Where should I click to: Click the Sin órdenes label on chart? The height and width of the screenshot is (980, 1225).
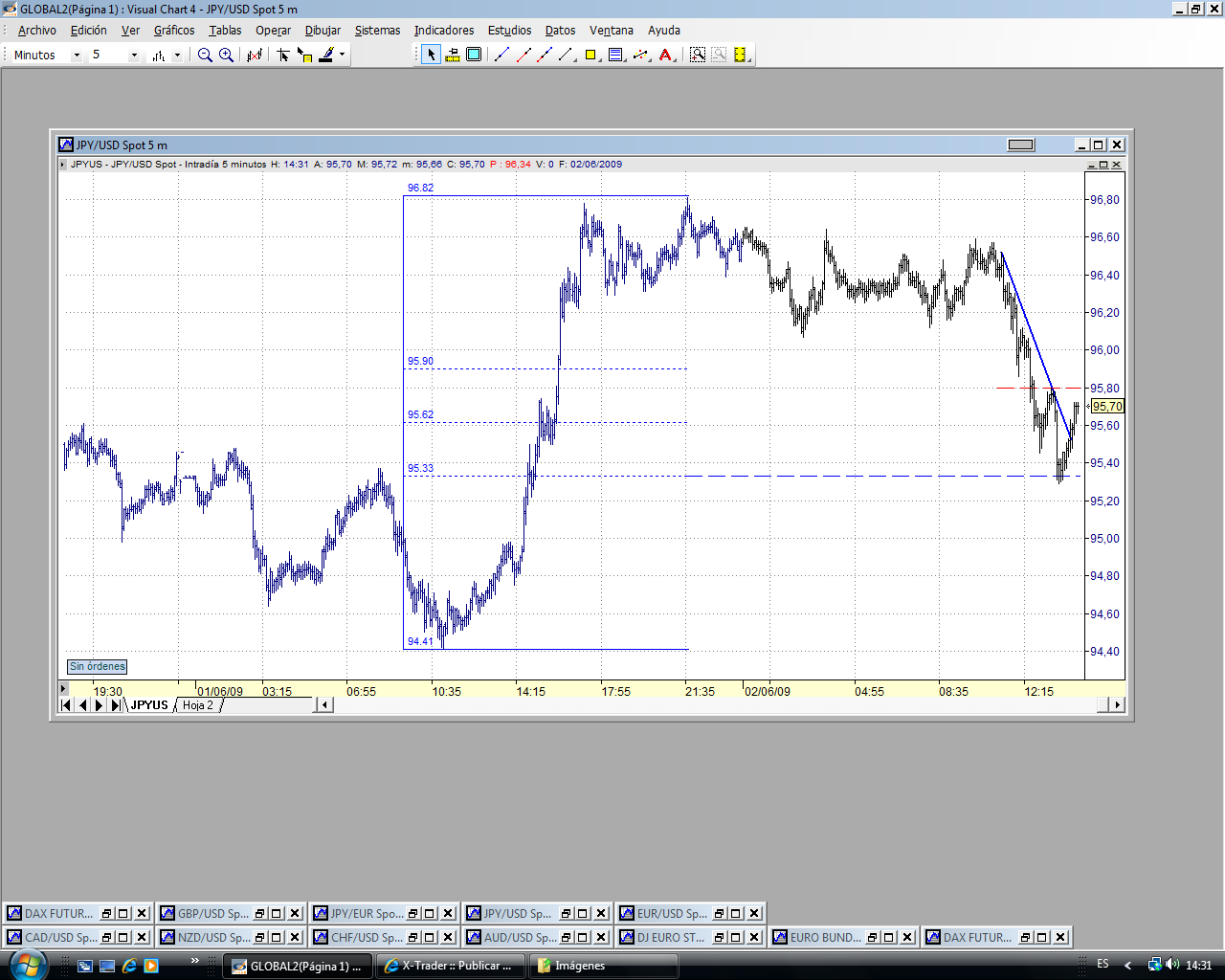97,666
